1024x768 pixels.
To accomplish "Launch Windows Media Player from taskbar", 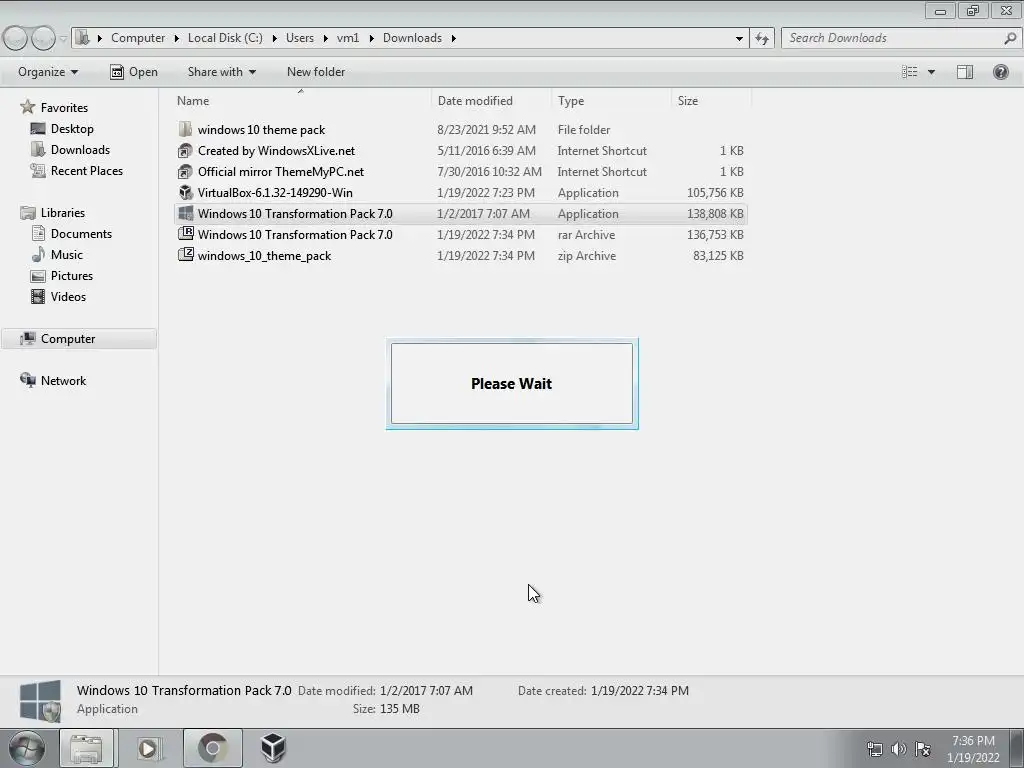I will tap(149, 748).
